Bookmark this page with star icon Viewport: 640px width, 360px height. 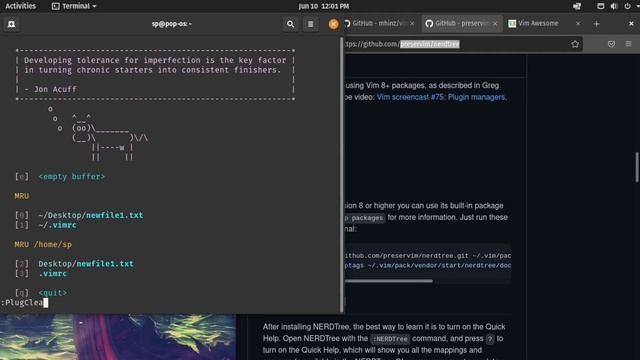coord(575,44)
